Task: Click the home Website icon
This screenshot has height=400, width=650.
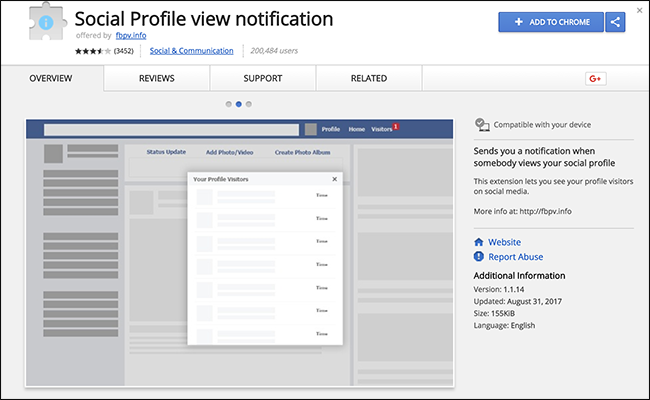Action: 480,242
